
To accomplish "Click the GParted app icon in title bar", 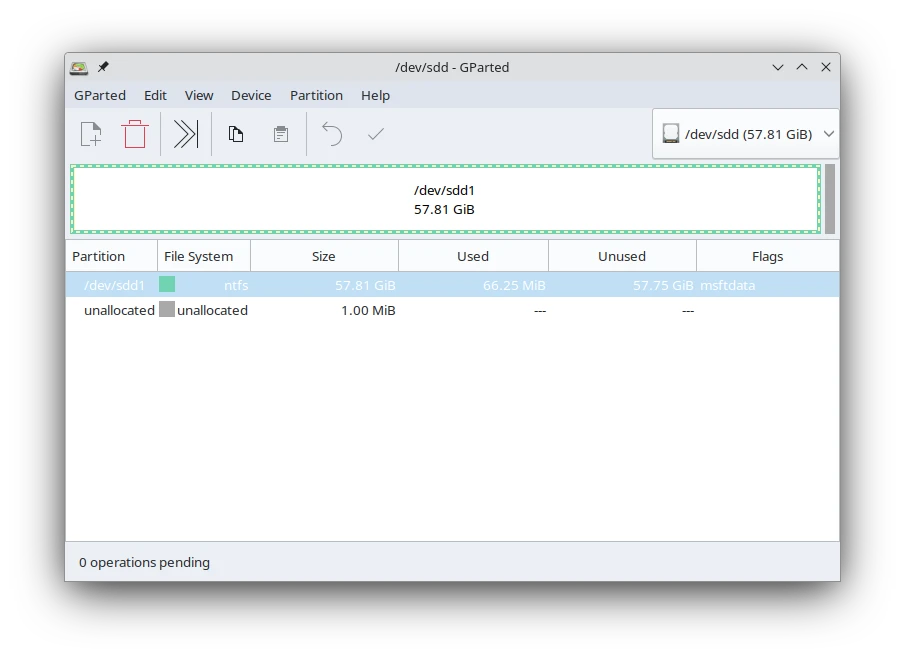I will (79, 67).
